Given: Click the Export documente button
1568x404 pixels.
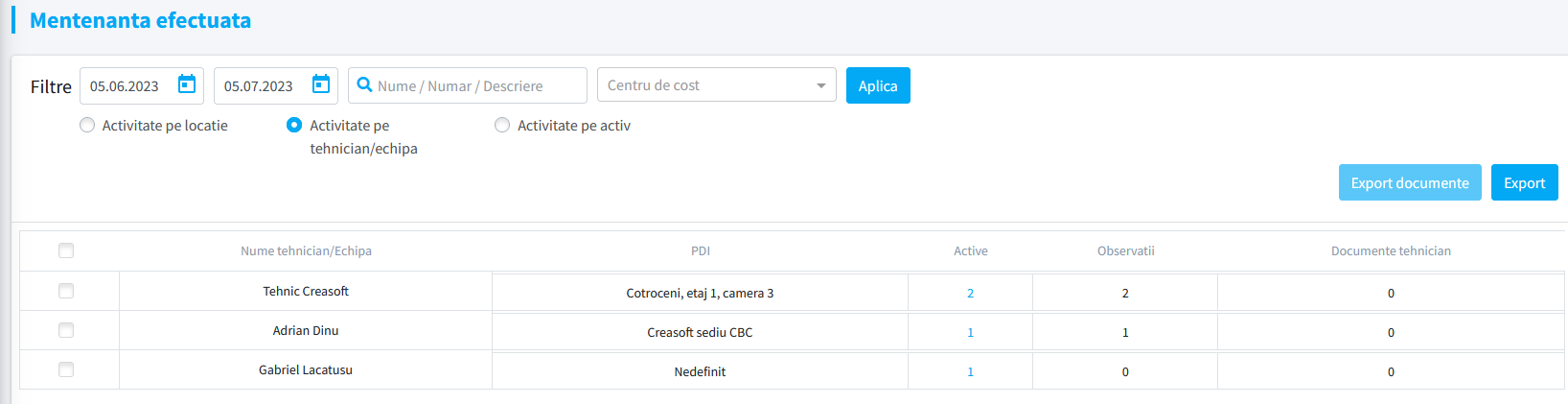Looking at the screenshot, I should tap(1410, 182).
